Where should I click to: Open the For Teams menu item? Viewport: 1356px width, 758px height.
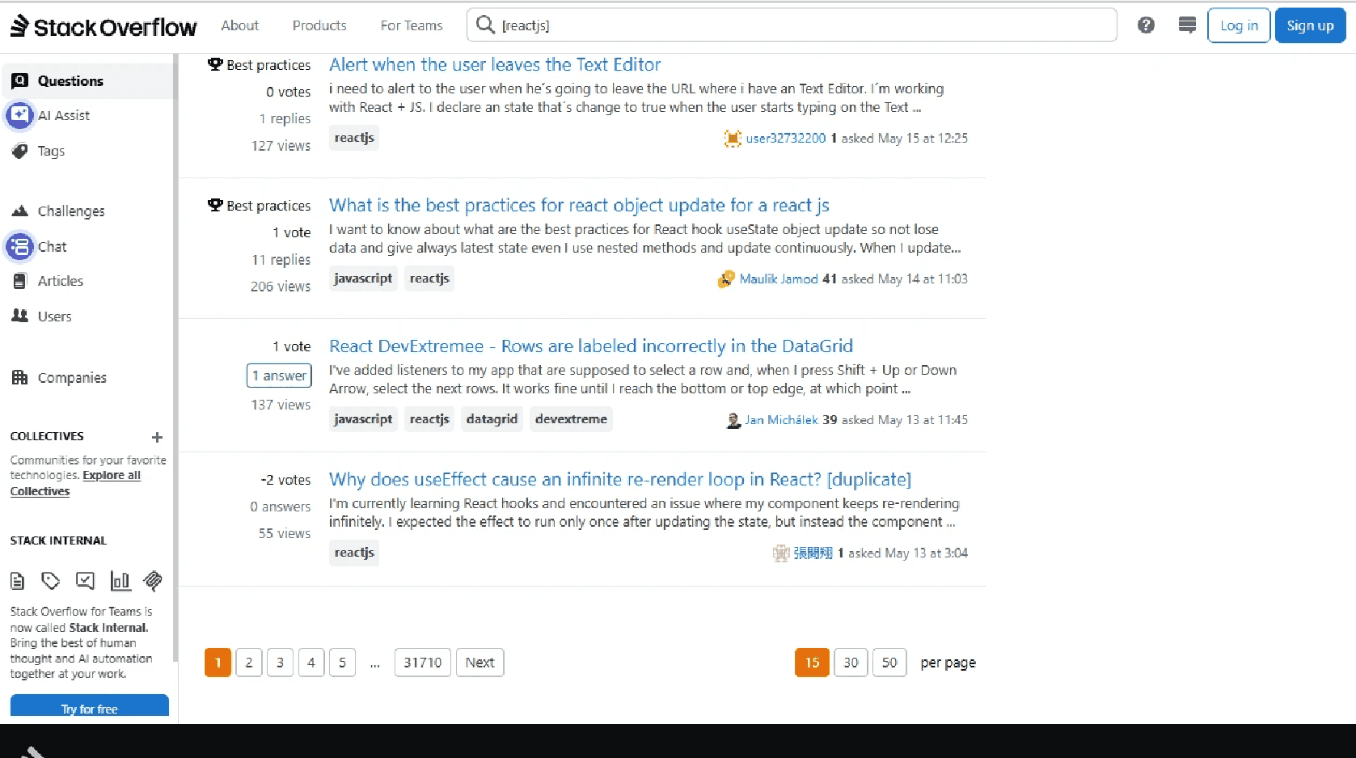412,25
